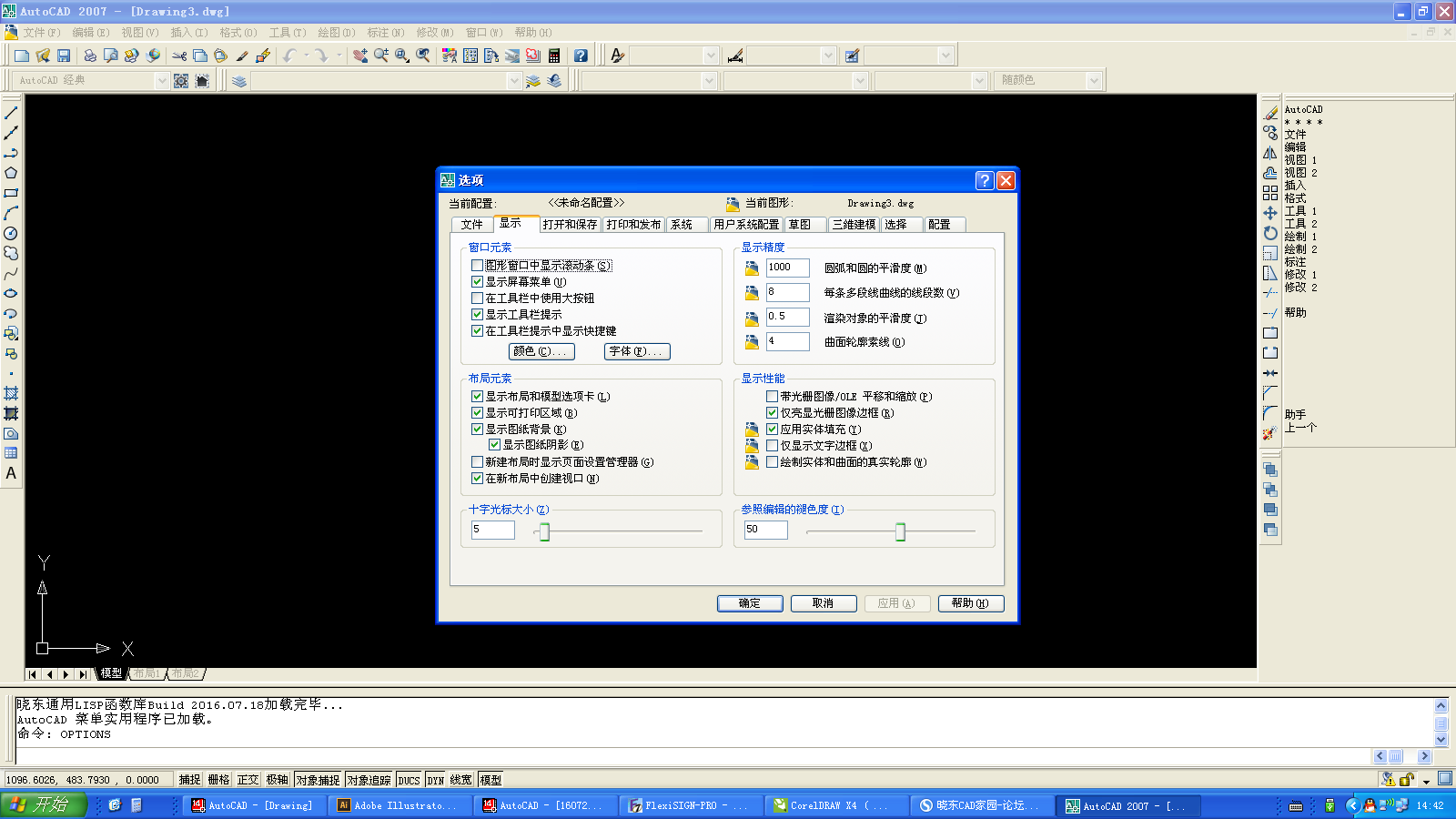
Task: Click the 确定 button
Action: point(750,603)
